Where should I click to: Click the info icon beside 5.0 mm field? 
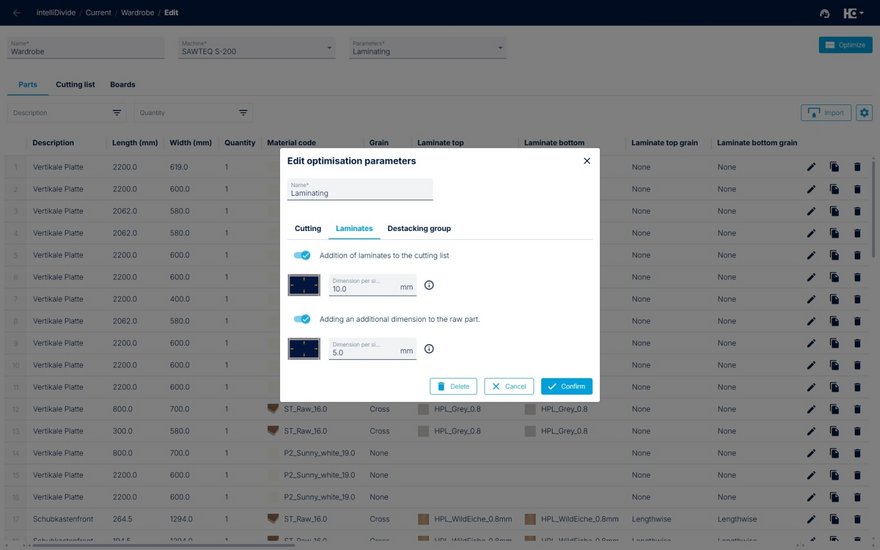point(429,349)
